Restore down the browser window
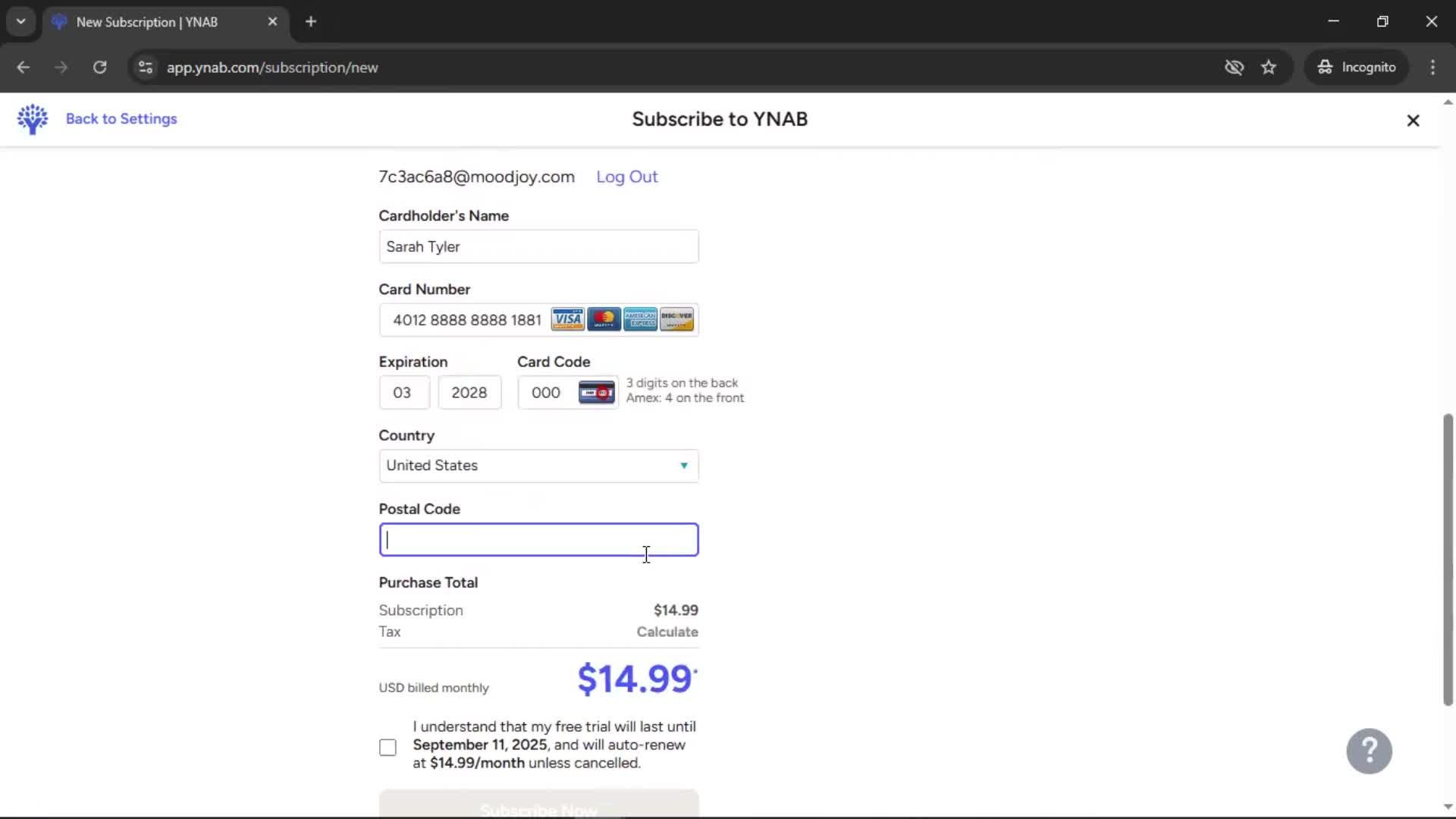 point(1382,21)
